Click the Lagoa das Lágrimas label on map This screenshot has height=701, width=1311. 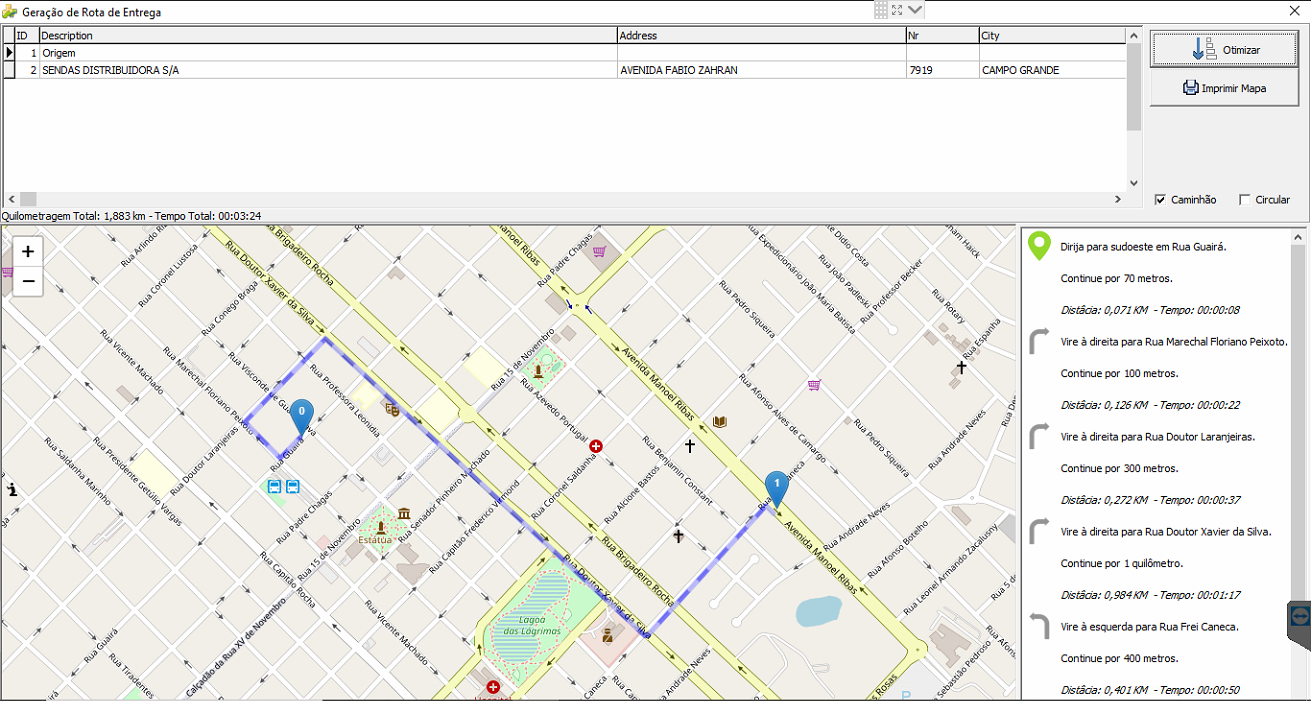click(x=531, y=626)
